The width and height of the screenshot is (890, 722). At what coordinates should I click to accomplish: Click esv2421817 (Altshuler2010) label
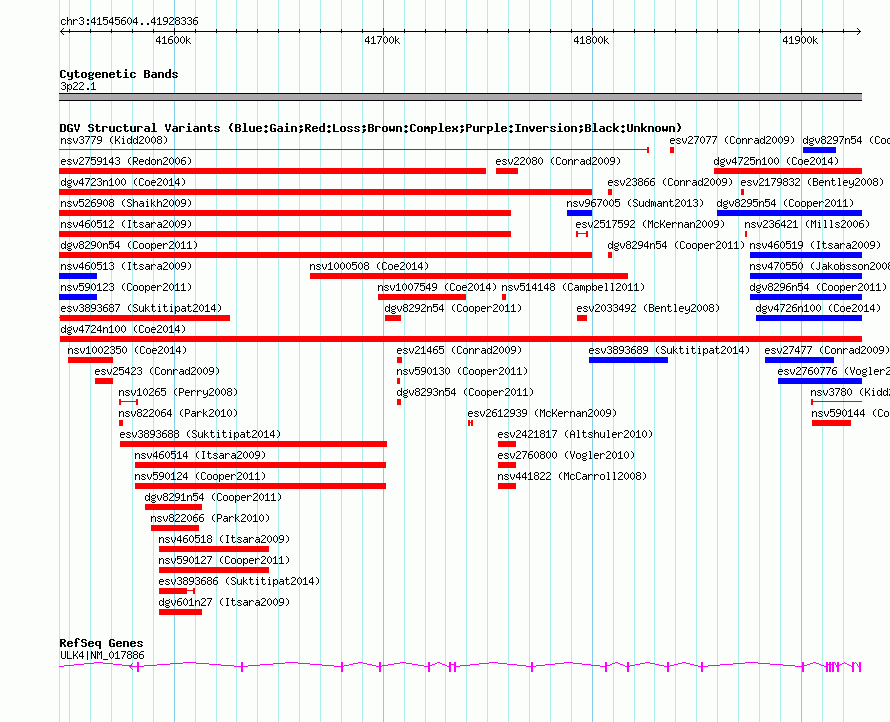[575, 434]
